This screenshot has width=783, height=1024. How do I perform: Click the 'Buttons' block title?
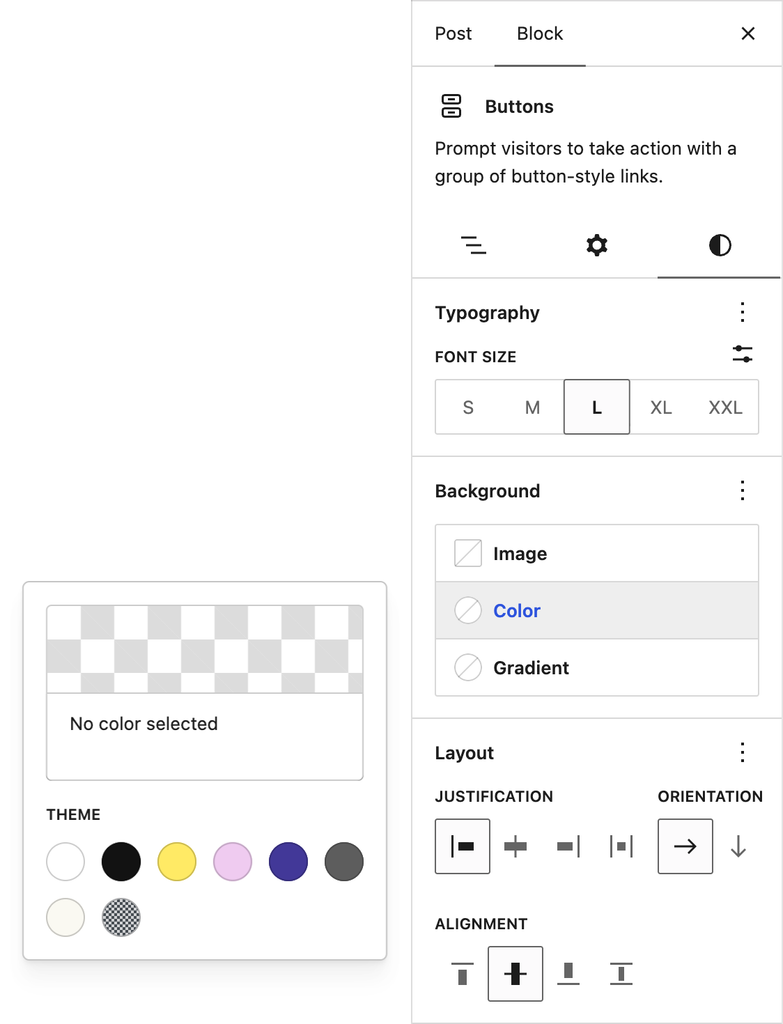point(519,106)
